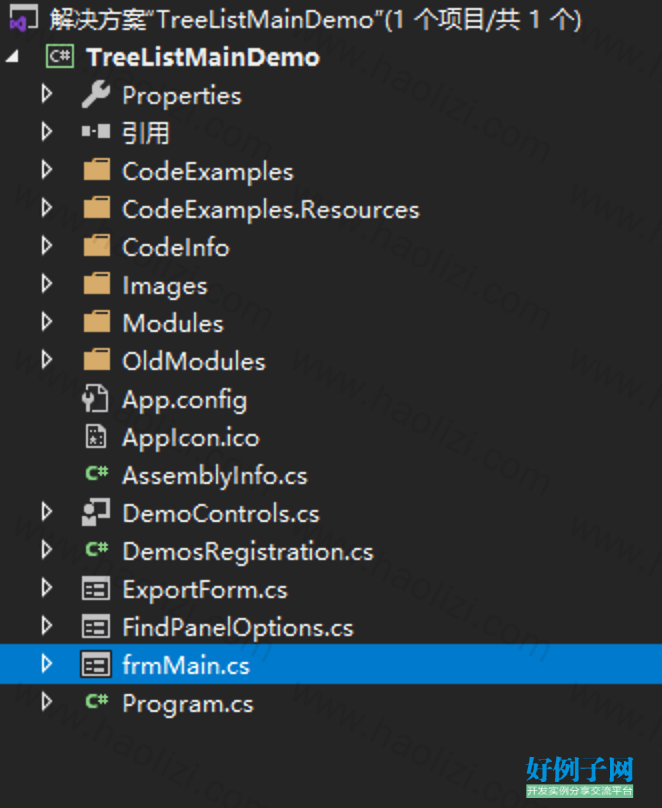Select the DemoControls.cs file name

(x=221, y=514)
